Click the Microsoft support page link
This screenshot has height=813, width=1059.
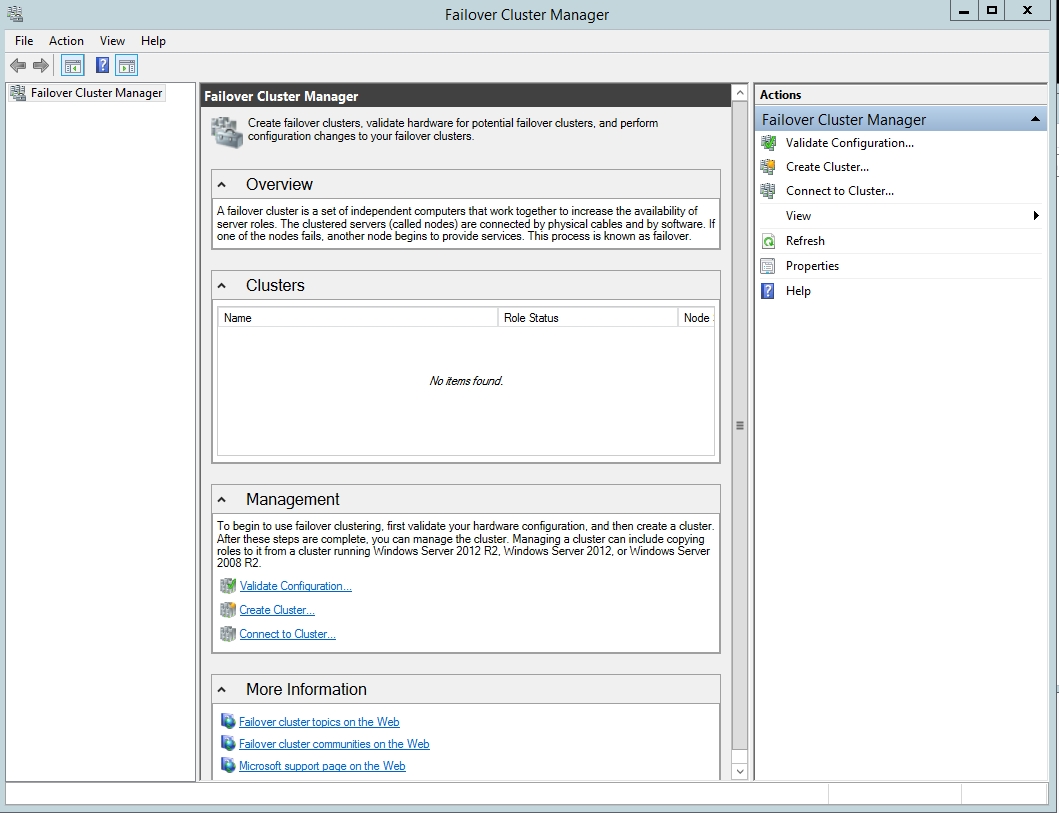[x=321, y=765]
